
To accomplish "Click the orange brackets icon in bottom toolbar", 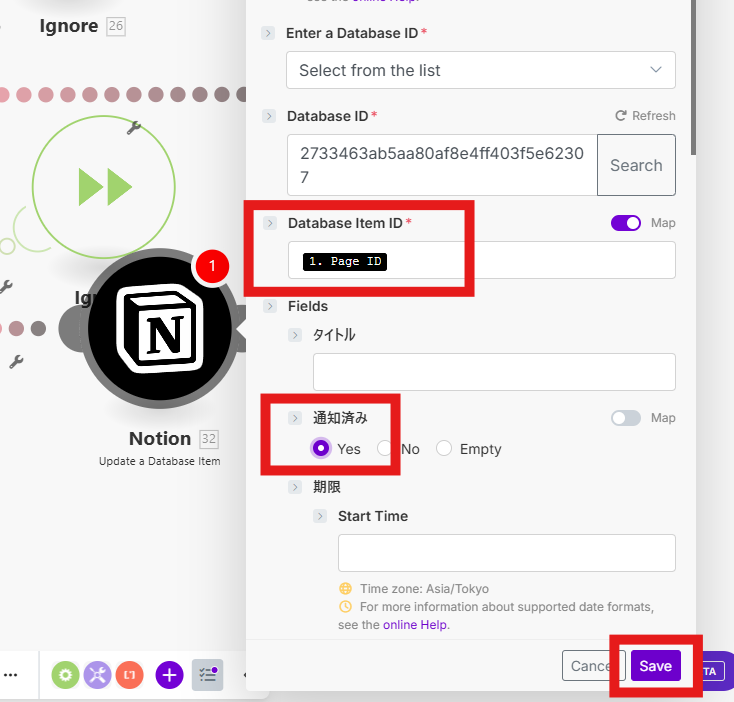I will (x=129, y=675).
